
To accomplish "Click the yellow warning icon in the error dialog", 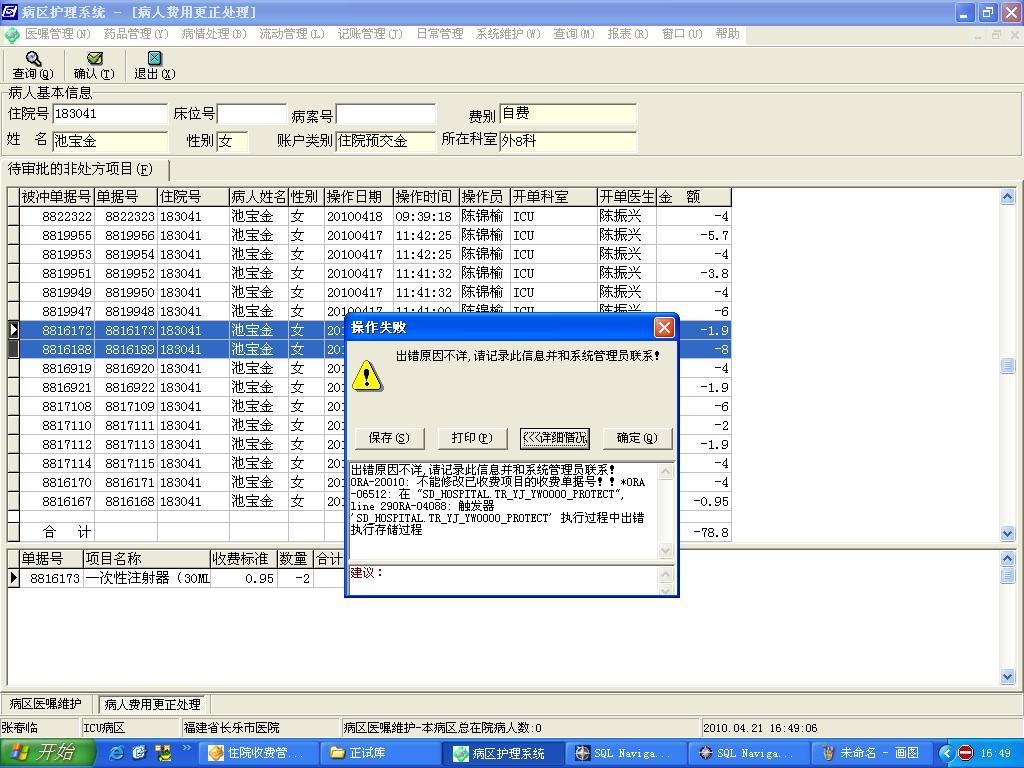I will (367, 376).
